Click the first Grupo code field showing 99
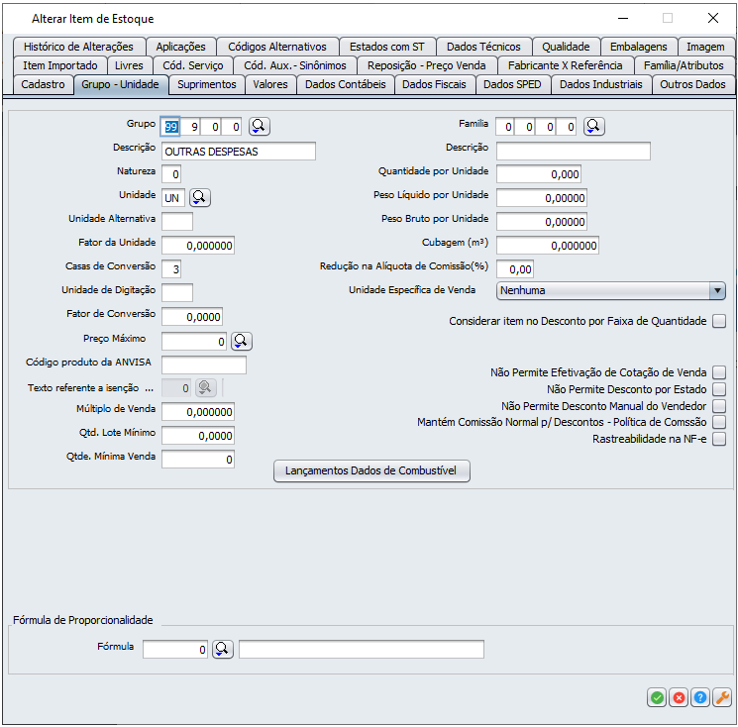 (170, 127)
